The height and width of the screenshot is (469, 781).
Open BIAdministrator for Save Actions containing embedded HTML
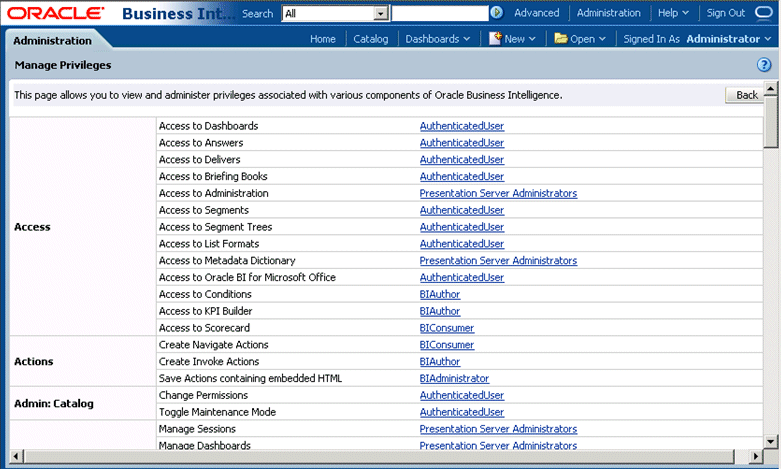click(x=454, y=378)
